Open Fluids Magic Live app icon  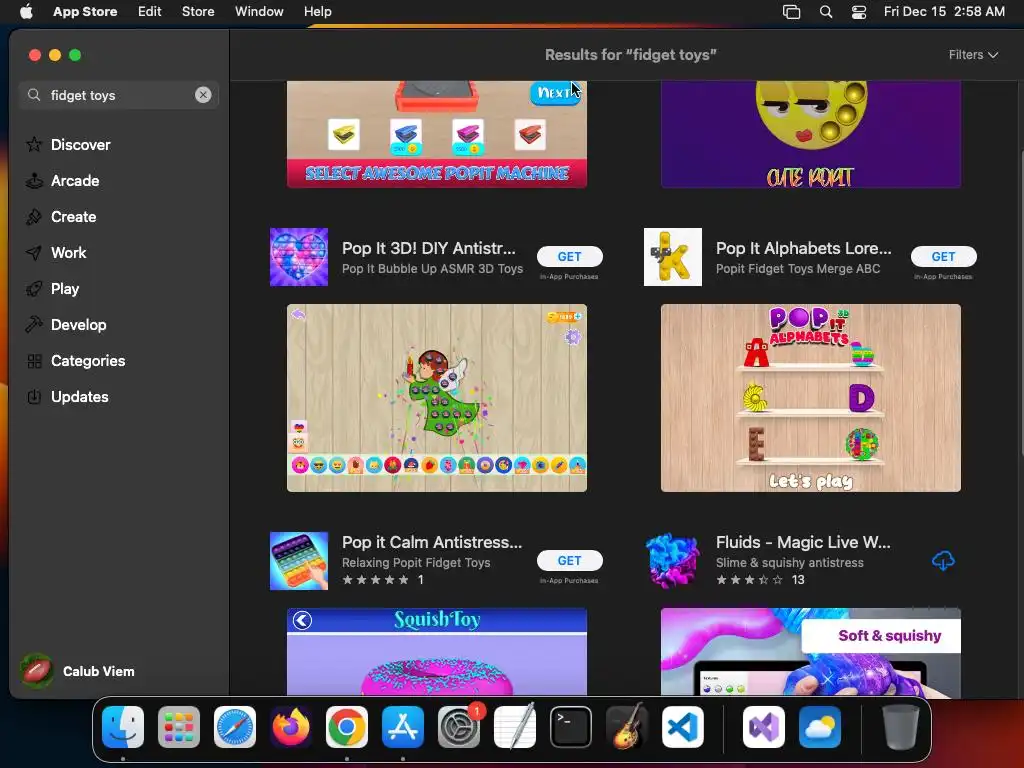[673, 560]
